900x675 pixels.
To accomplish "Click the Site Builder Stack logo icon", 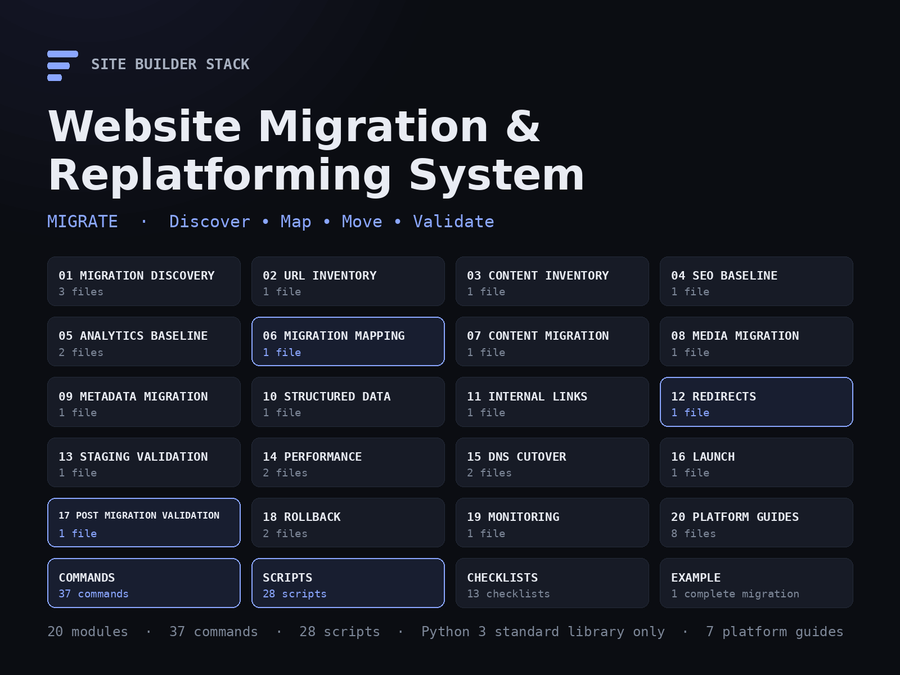I will point(62,65).
